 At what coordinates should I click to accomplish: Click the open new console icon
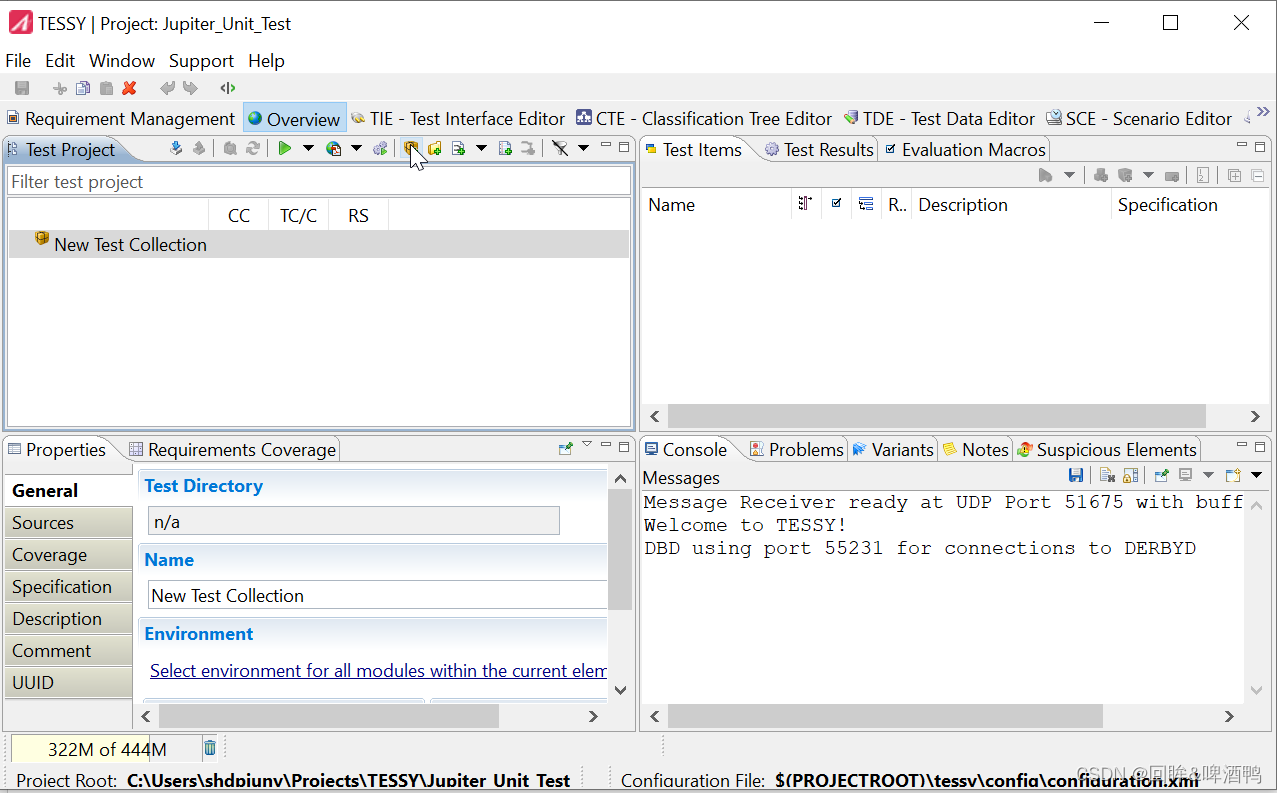click(1232, 475)
